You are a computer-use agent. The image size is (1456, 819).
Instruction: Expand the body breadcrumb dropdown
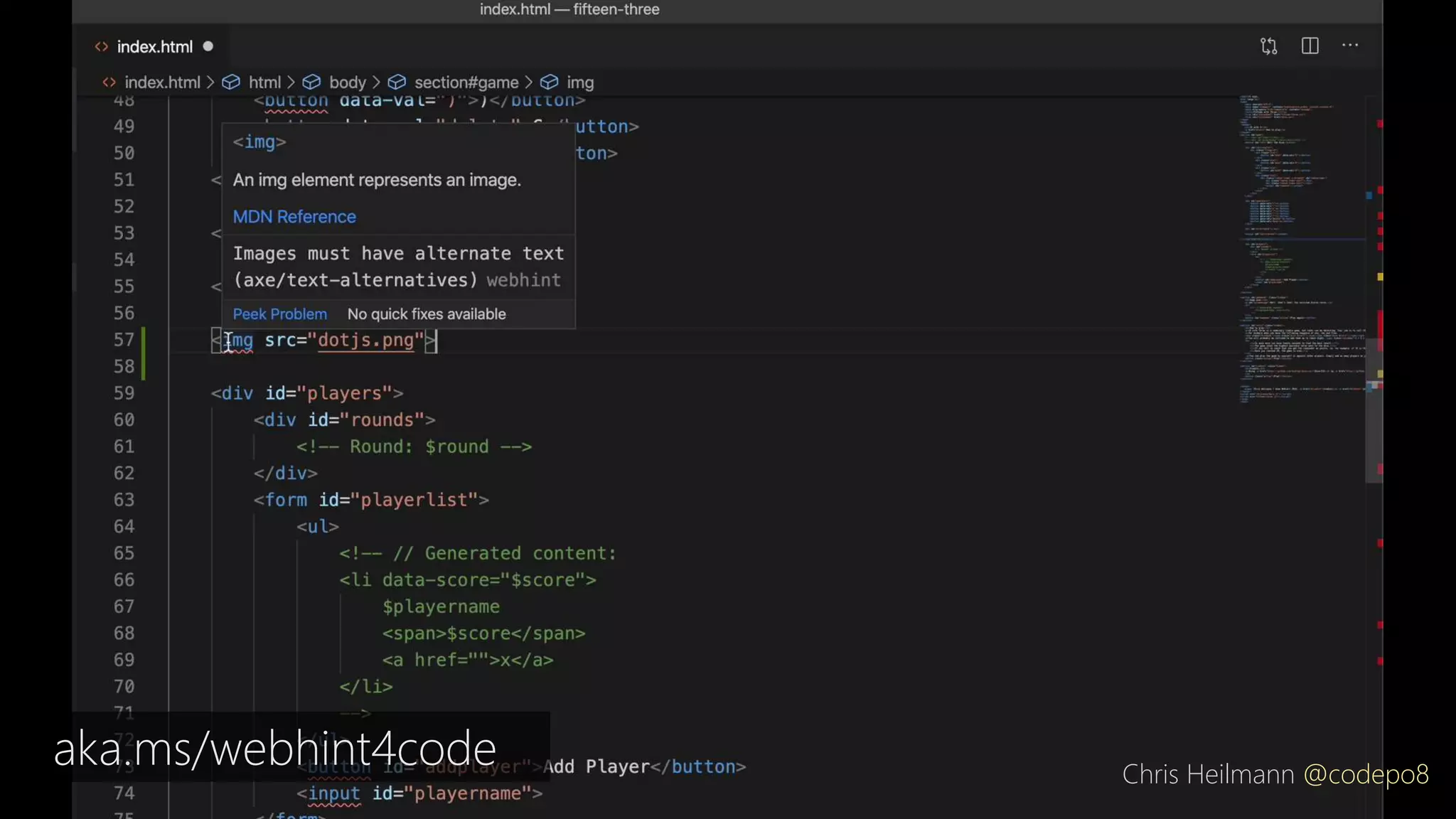[347, 82]
